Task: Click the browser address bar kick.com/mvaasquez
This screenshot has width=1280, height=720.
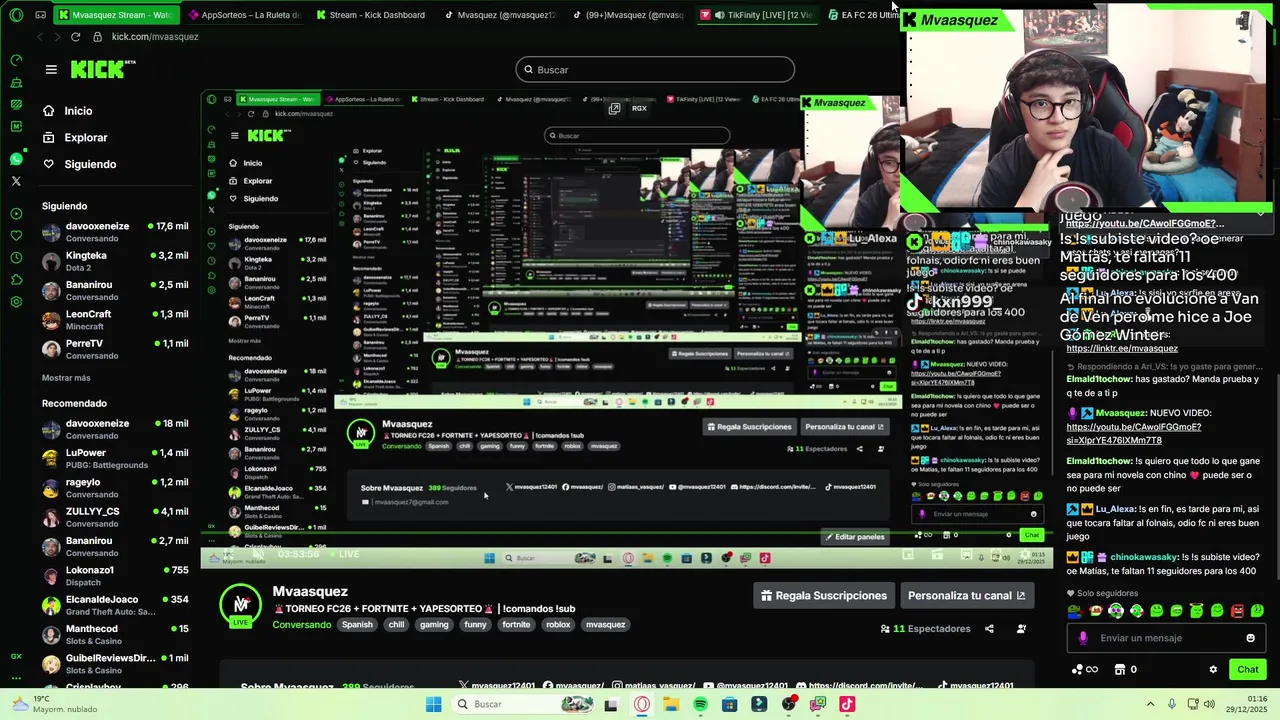Action: [x=155, y=37]
